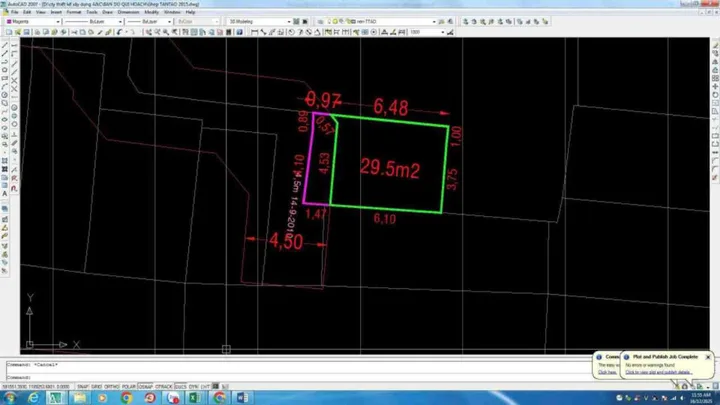Open the Magenta color dropdown
This screenshot has width=720, height=405.
coord(33,22)
